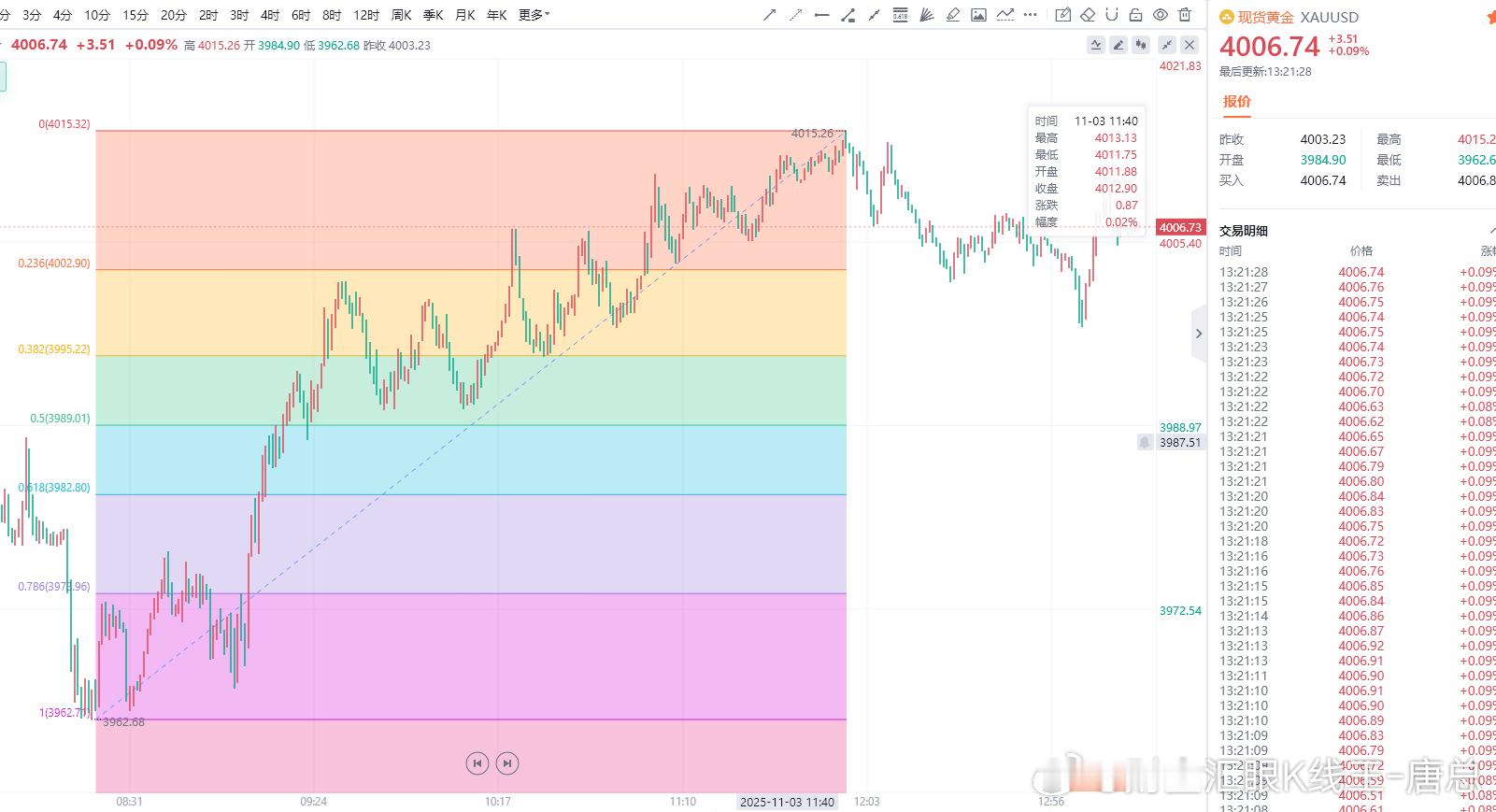Open the 报价 tab in the quote panel

click(1237, 101)
